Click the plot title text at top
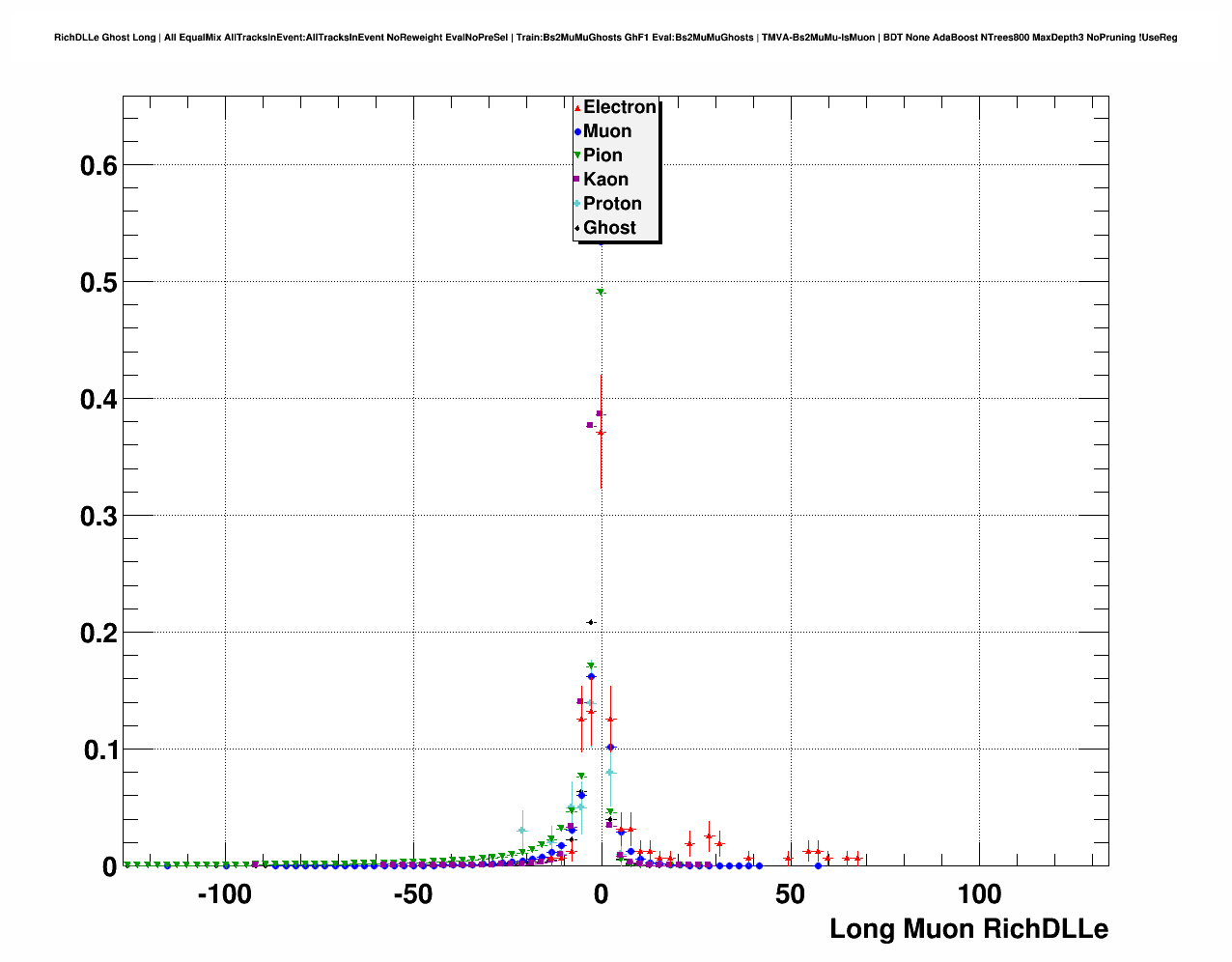 tap(615, 38)
